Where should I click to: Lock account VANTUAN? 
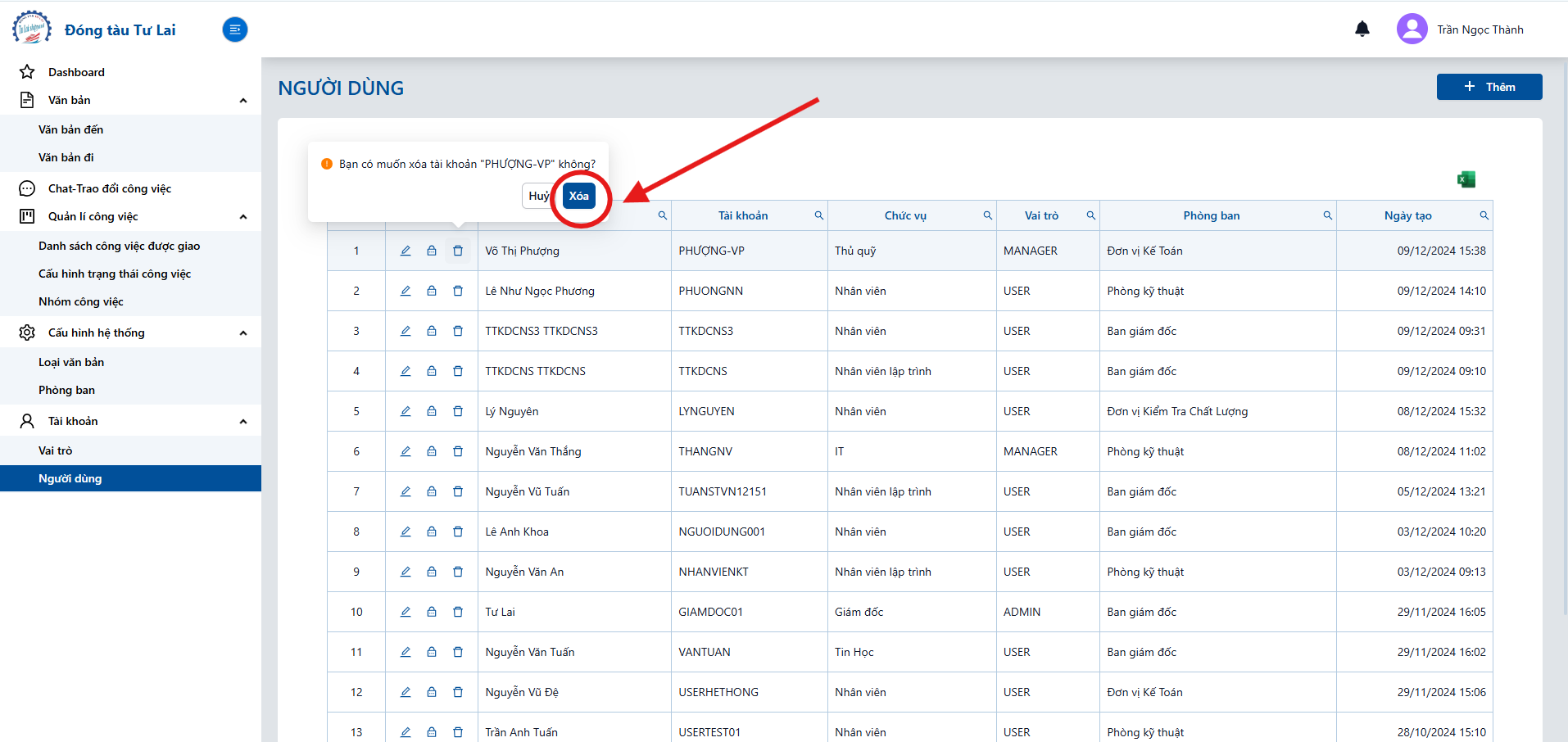[x=432, y=652]
